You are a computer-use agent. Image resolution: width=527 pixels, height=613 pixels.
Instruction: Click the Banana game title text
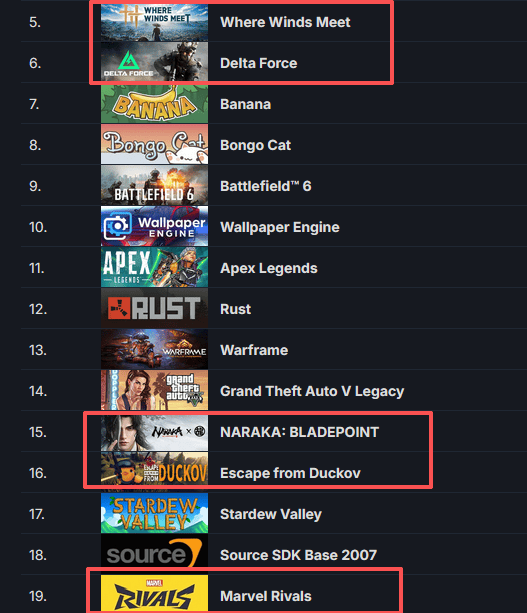246,104
